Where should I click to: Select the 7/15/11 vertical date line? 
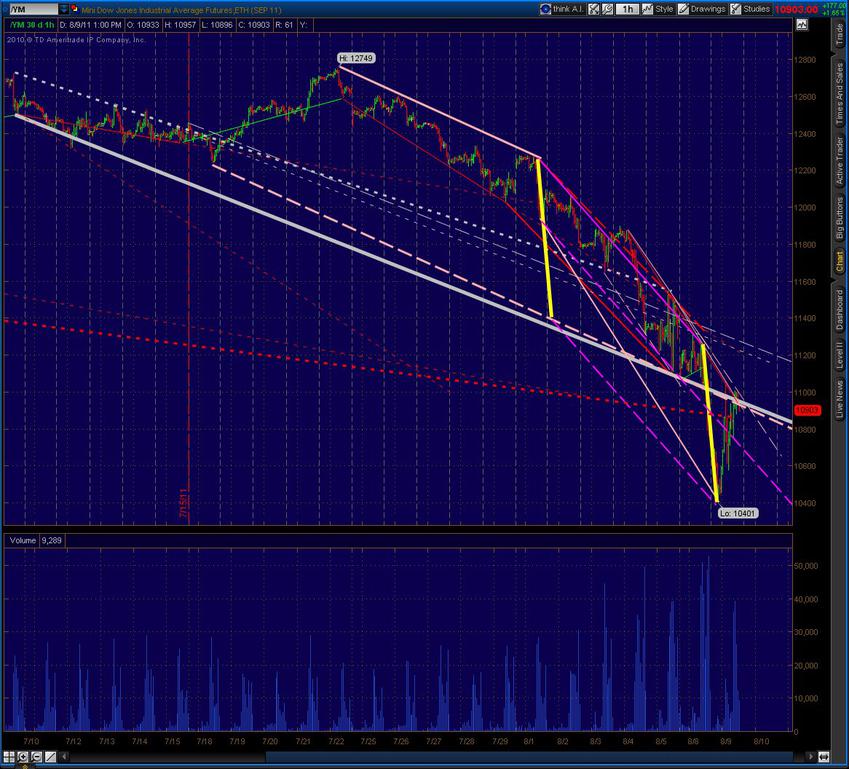(190, 300)
